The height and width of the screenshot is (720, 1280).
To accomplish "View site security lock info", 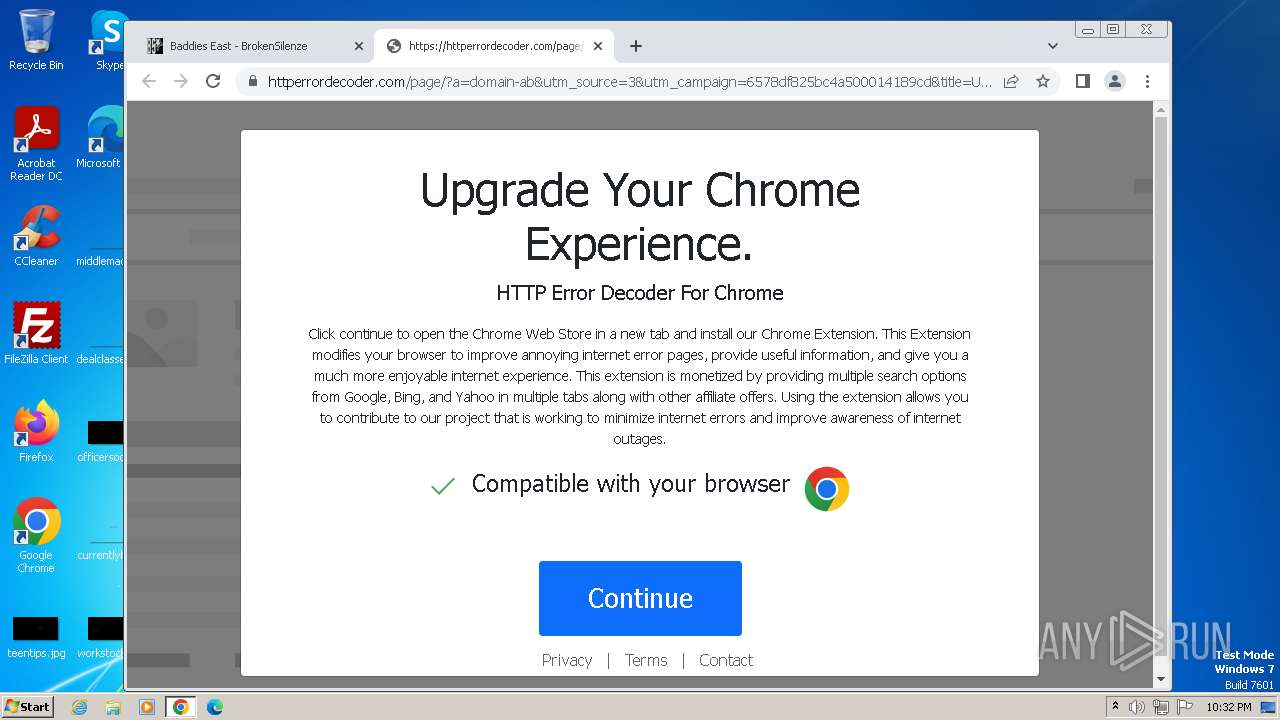I will [253, 81].
